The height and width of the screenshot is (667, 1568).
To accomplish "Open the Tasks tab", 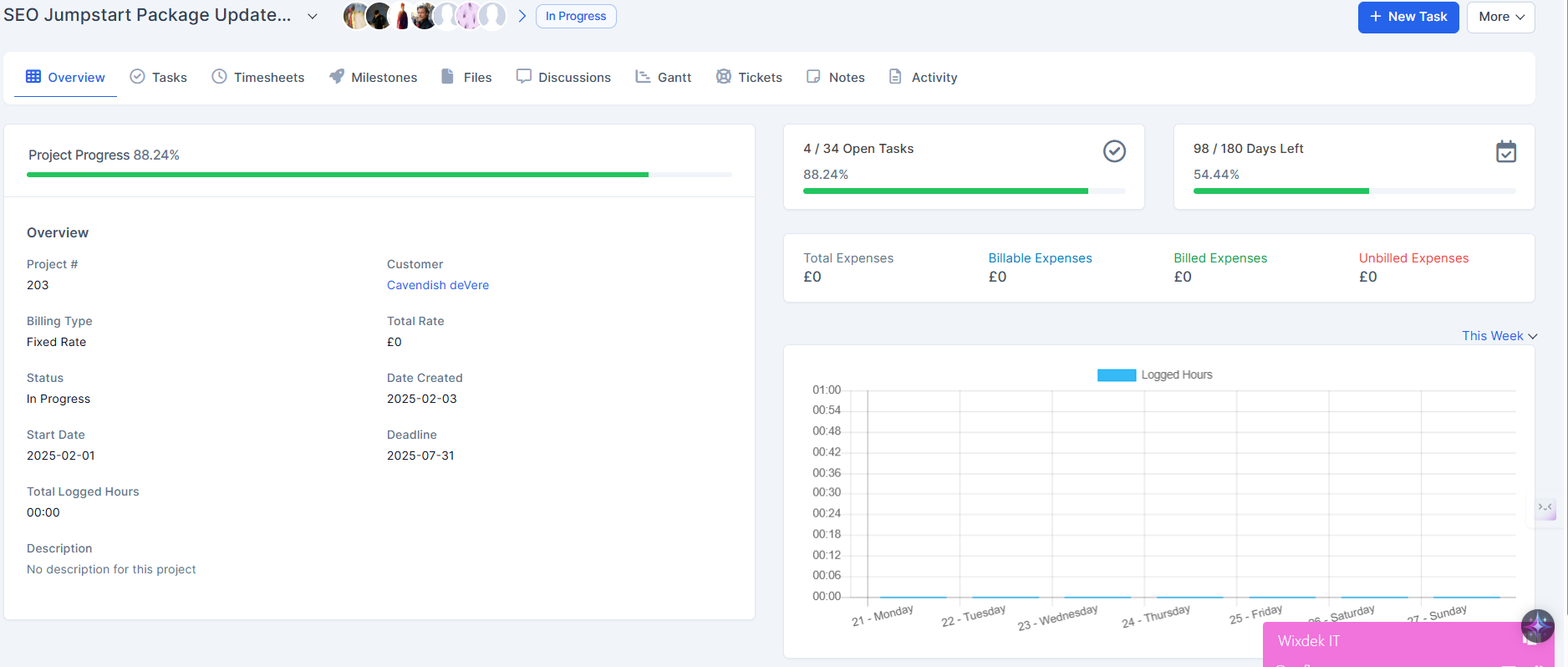I will coord(159,77).
